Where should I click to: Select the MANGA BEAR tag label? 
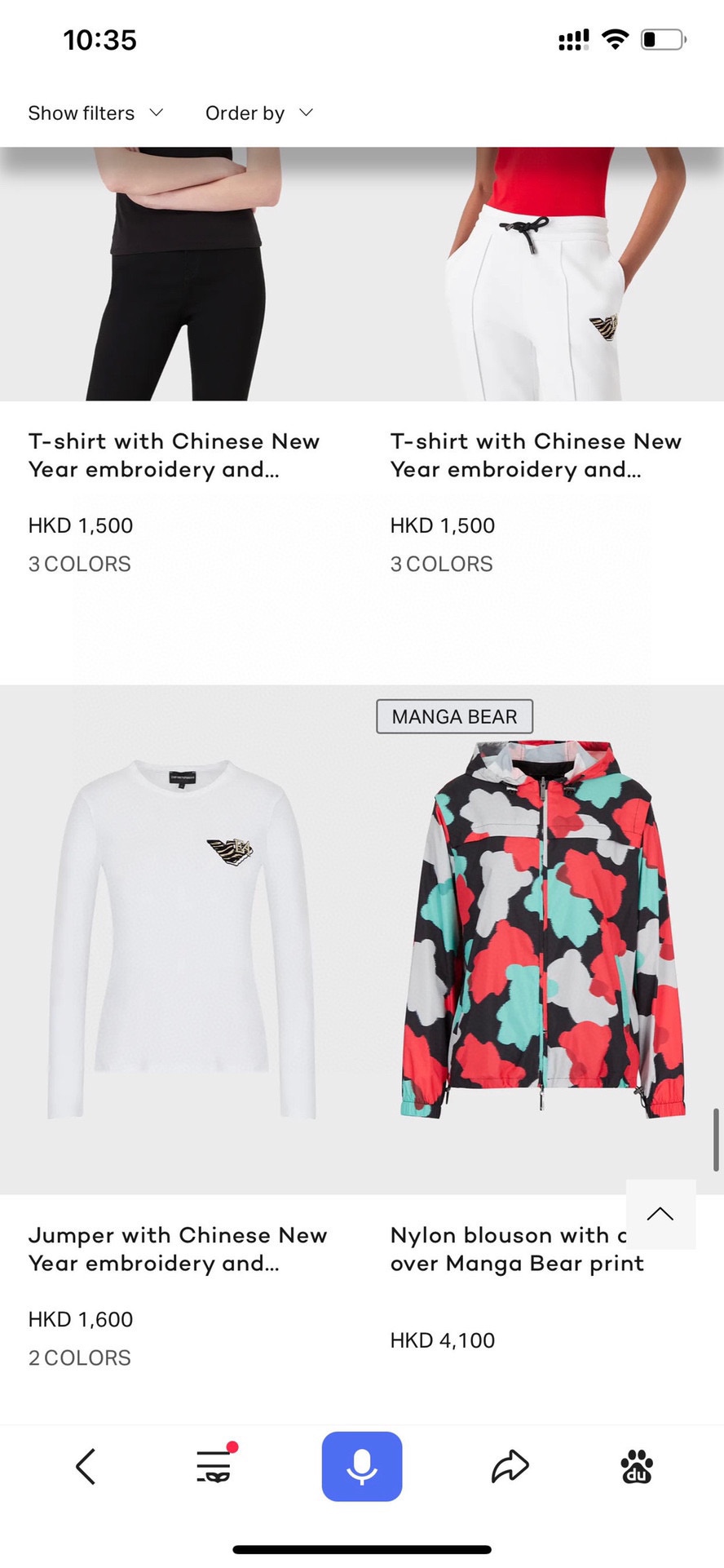coord(454,716)
